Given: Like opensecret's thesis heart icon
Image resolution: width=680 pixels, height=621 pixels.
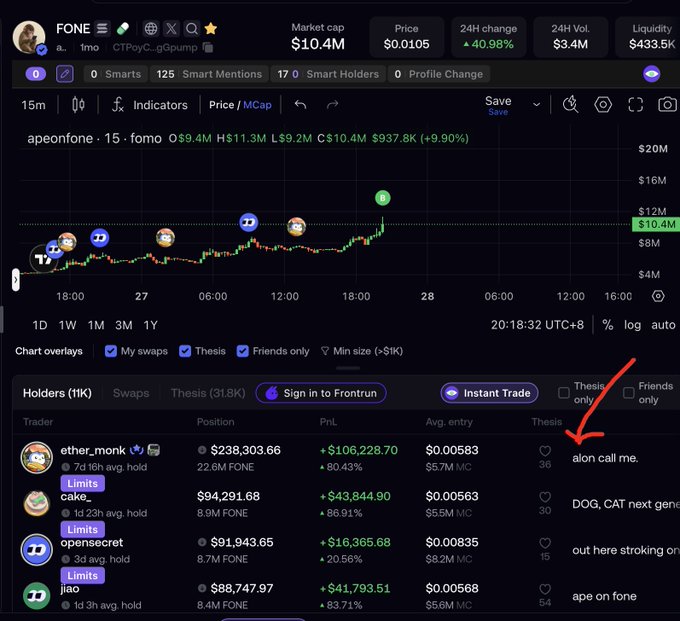Looking at the screenshot, I should [x=545, y=543].
